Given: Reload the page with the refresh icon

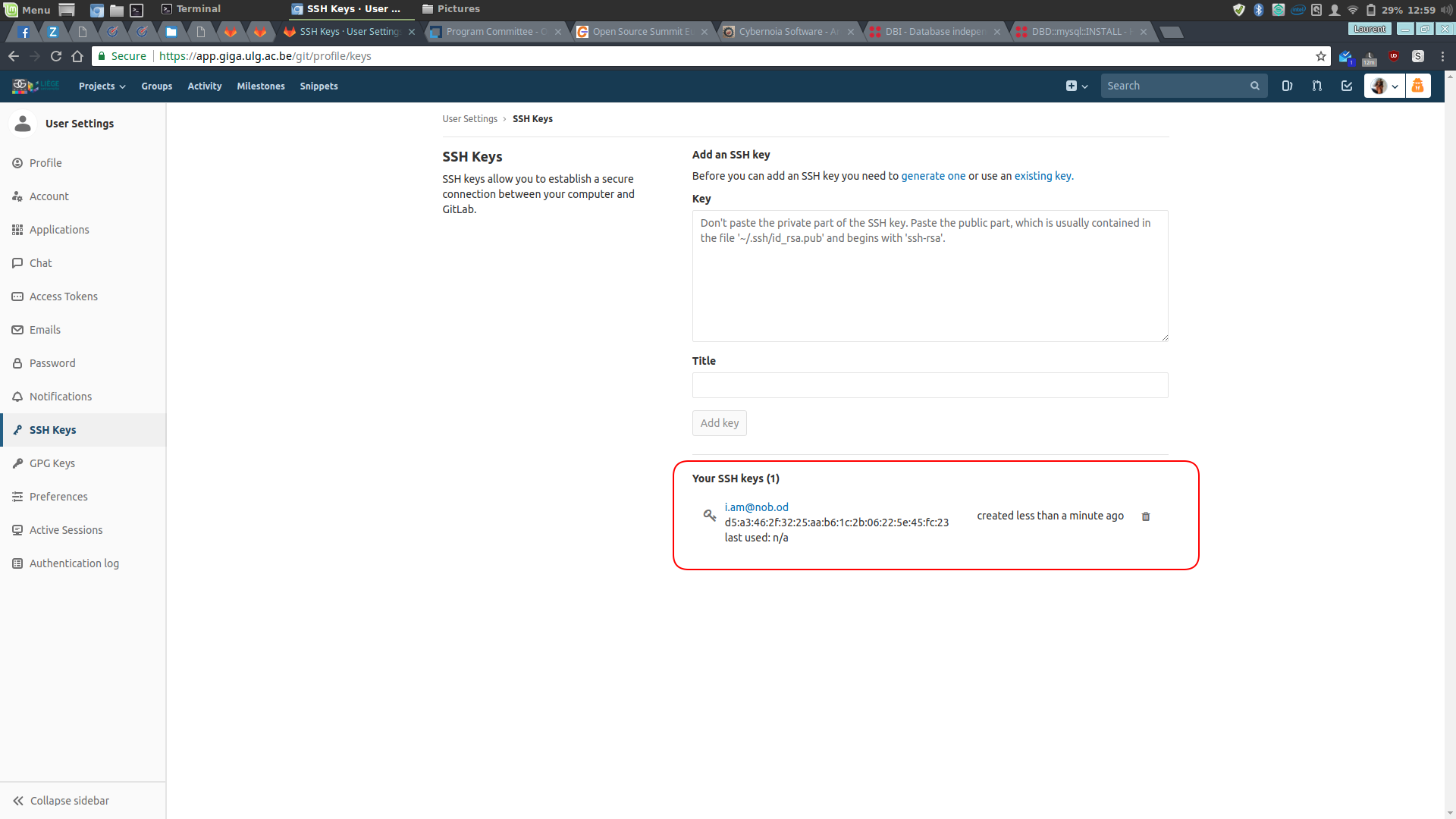Looking at the screenshot, I should pos(56,56).
